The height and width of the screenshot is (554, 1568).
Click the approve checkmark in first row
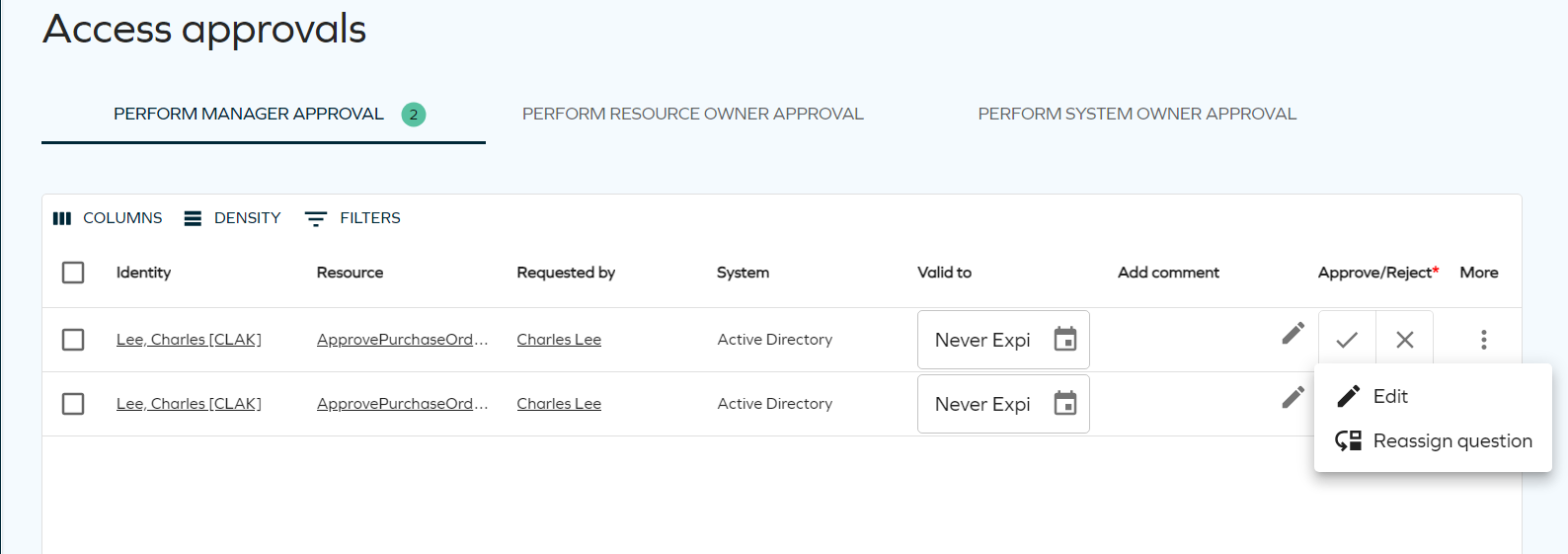point(1347,340)
